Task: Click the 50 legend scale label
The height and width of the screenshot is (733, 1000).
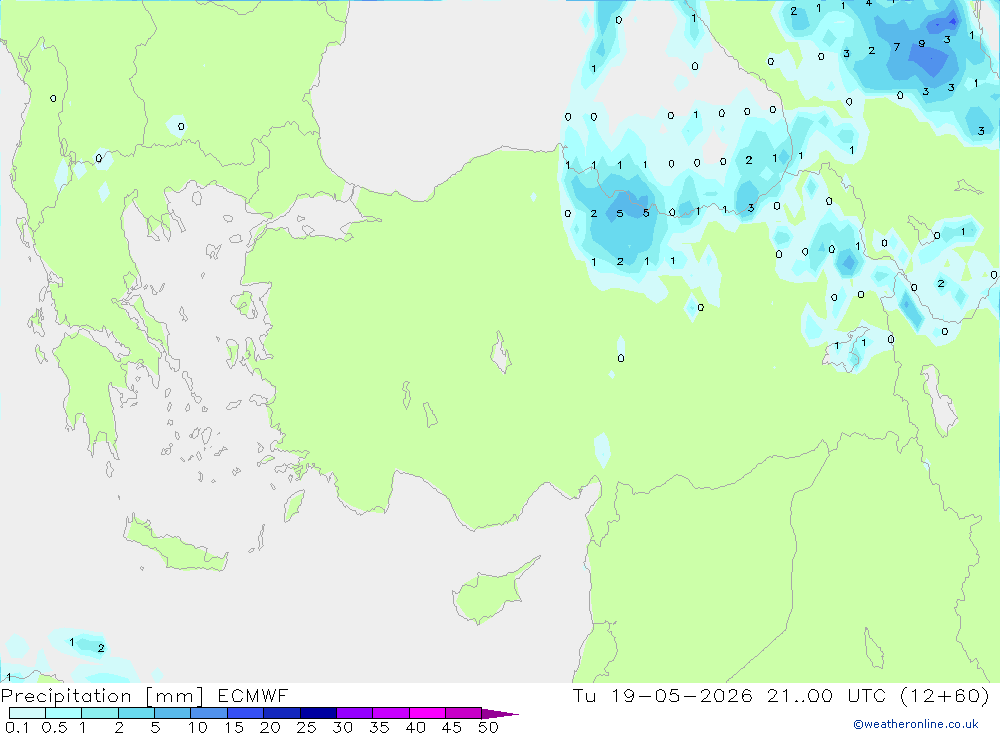Action: click(489, 727)
